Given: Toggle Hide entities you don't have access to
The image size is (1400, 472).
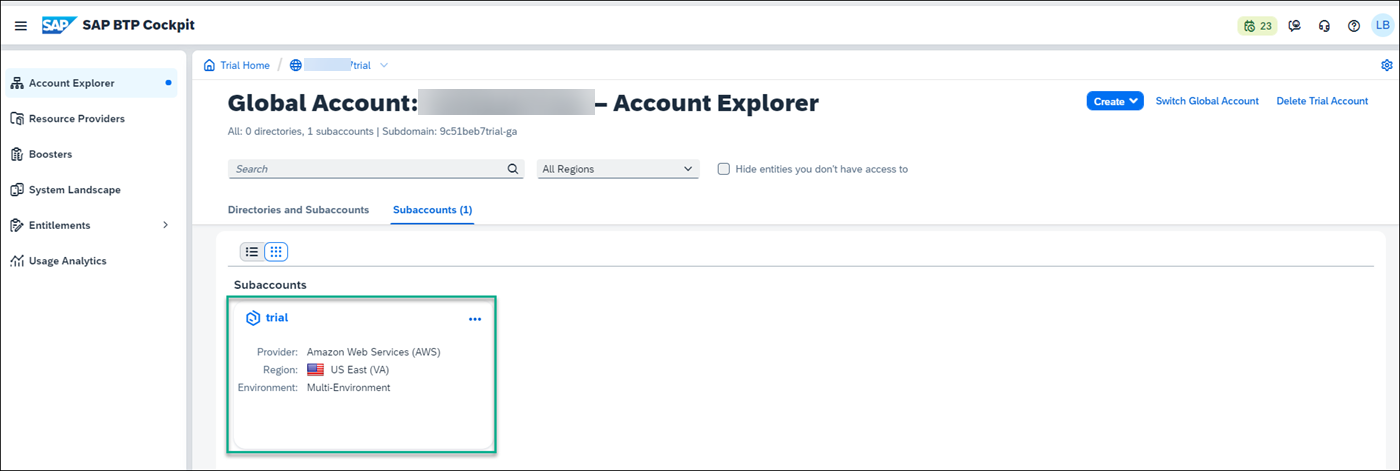Looking at the screenshot, I should tap(724, 169).
